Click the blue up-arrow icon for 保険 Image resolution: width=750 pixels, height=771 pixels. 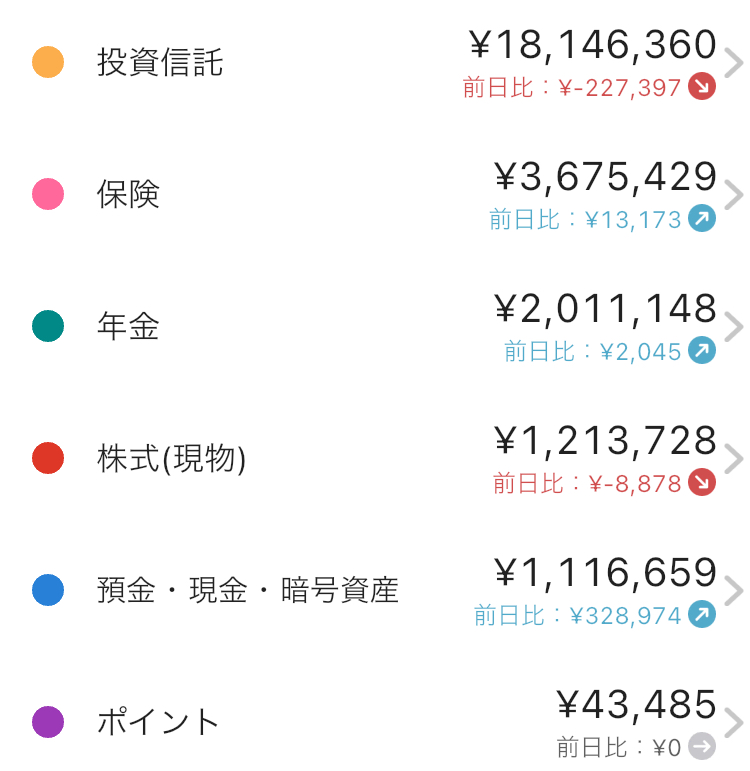[x=702, y=219]
